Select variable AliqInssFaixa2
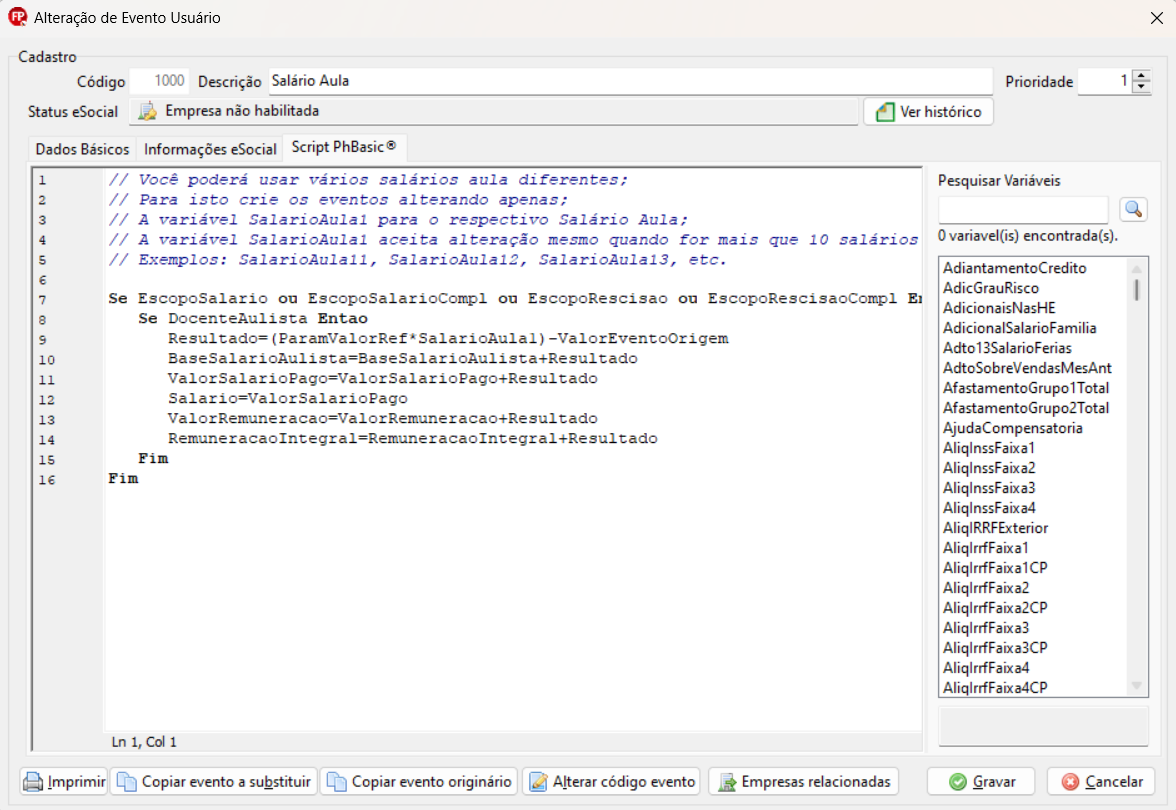This screenshot has height=810, width=1176. point(988,468)
